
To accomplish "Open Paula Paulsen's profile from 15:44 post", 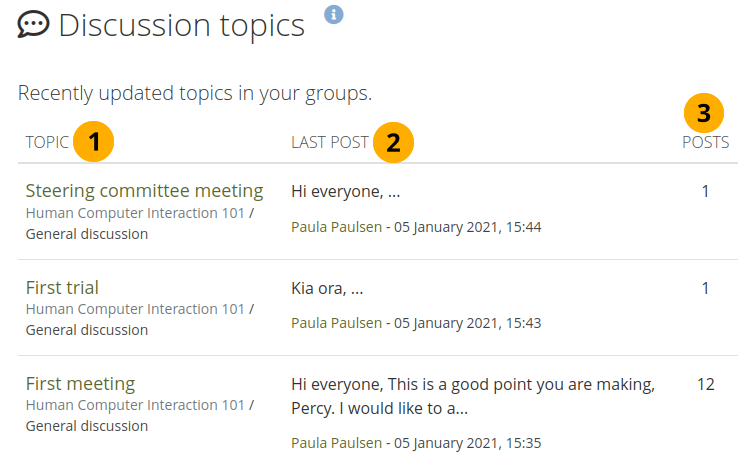I will [x=336, y=227].
